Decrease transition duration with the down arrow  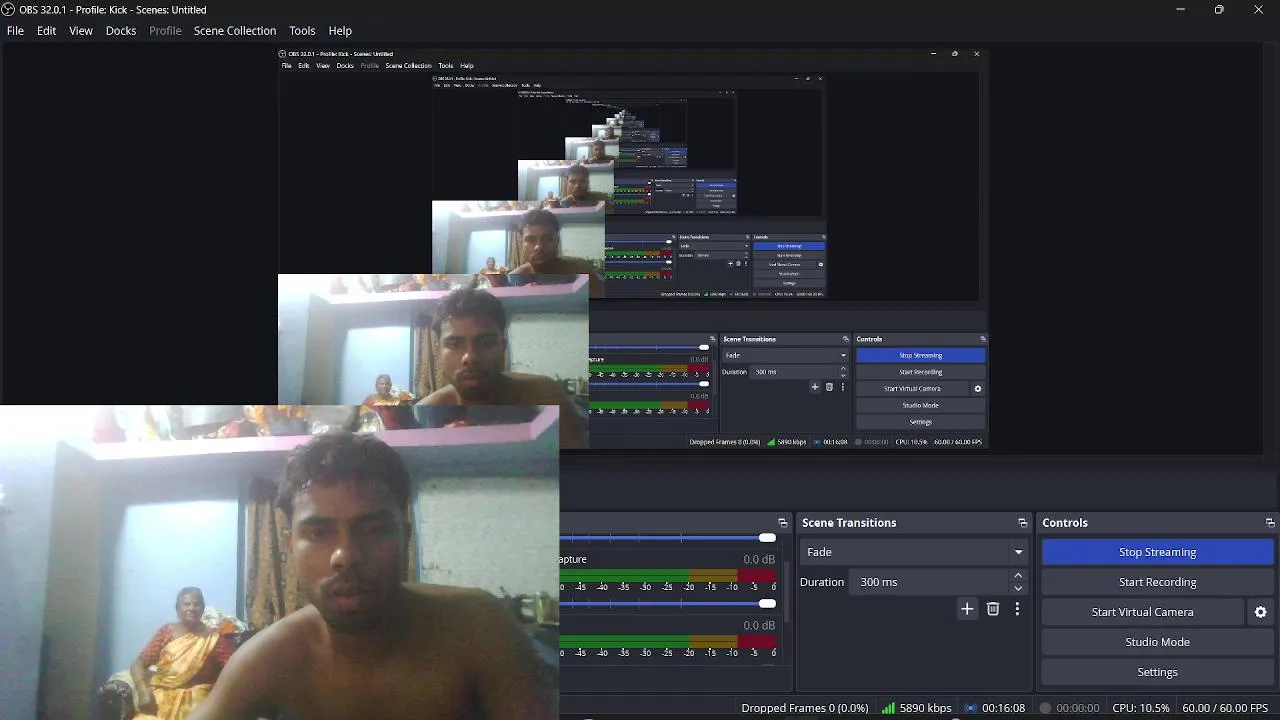1018,588
